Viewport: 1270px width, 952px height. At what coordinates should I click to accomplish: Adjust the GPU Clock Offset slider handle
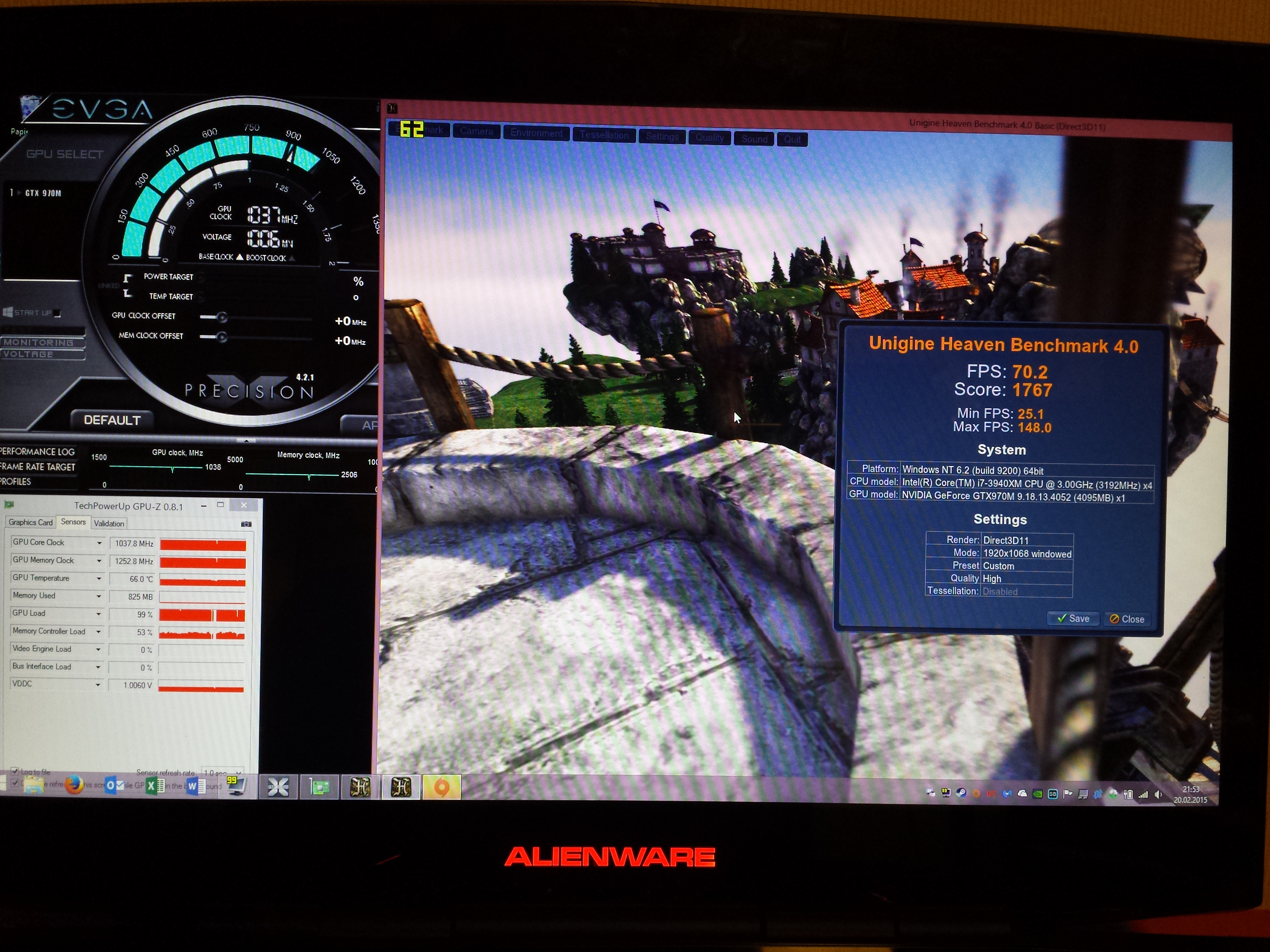[222, 317]
